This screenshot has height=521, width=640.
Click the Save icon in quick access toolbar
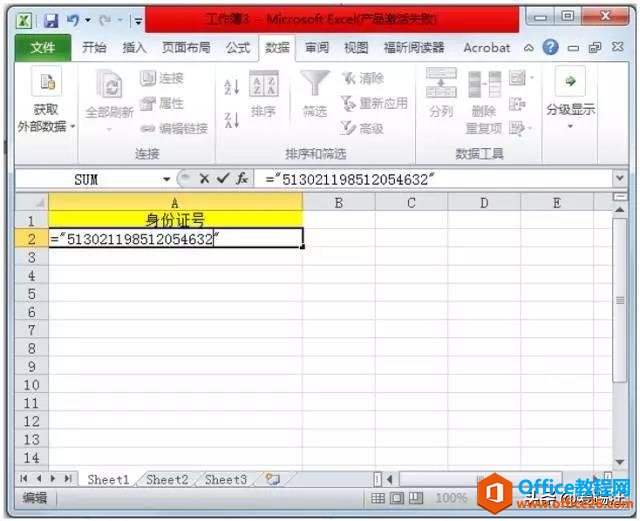(51, 20)
